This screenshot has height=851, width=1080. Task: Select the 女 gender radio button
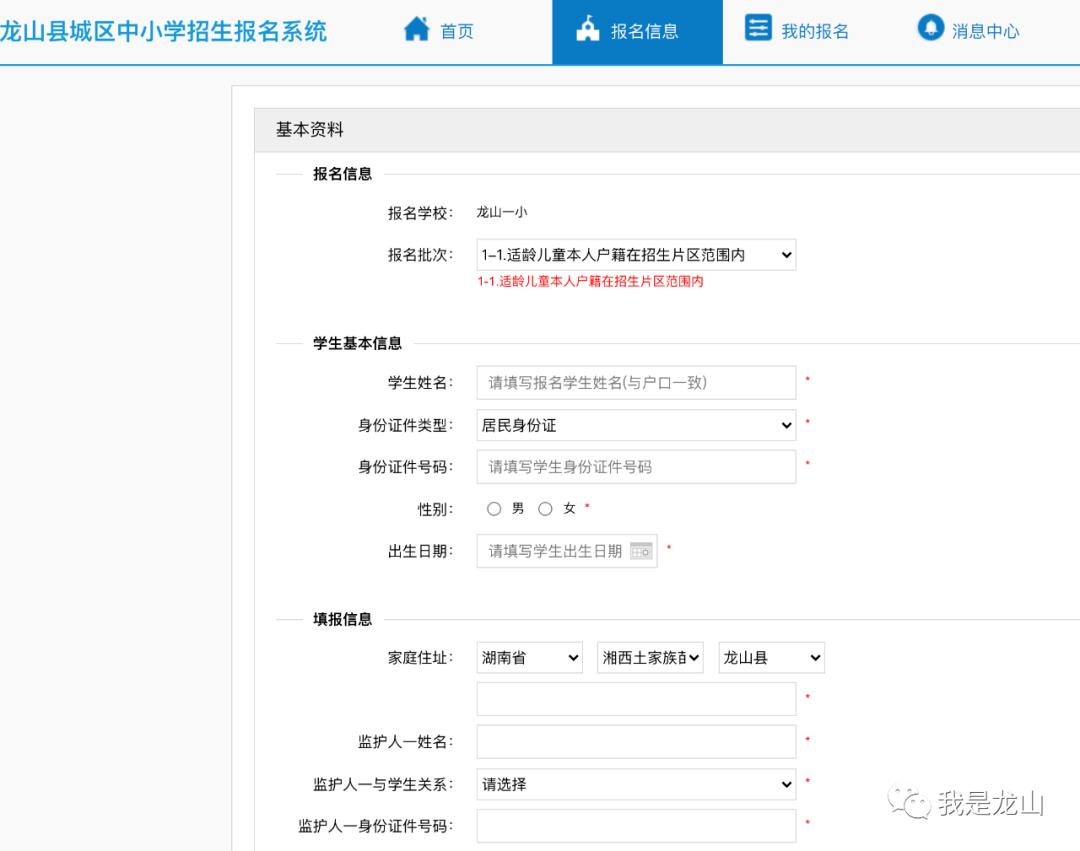tap(546, 509)
